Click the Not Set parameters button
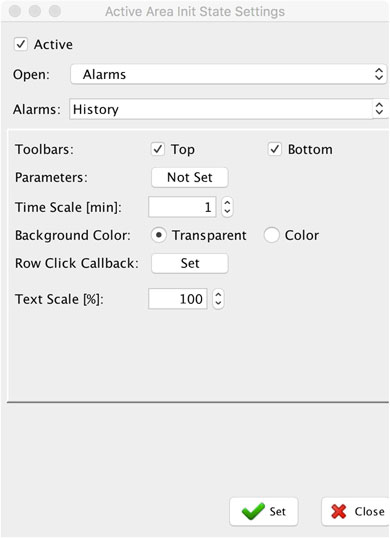The image size is (390, 538). [190, 177]
